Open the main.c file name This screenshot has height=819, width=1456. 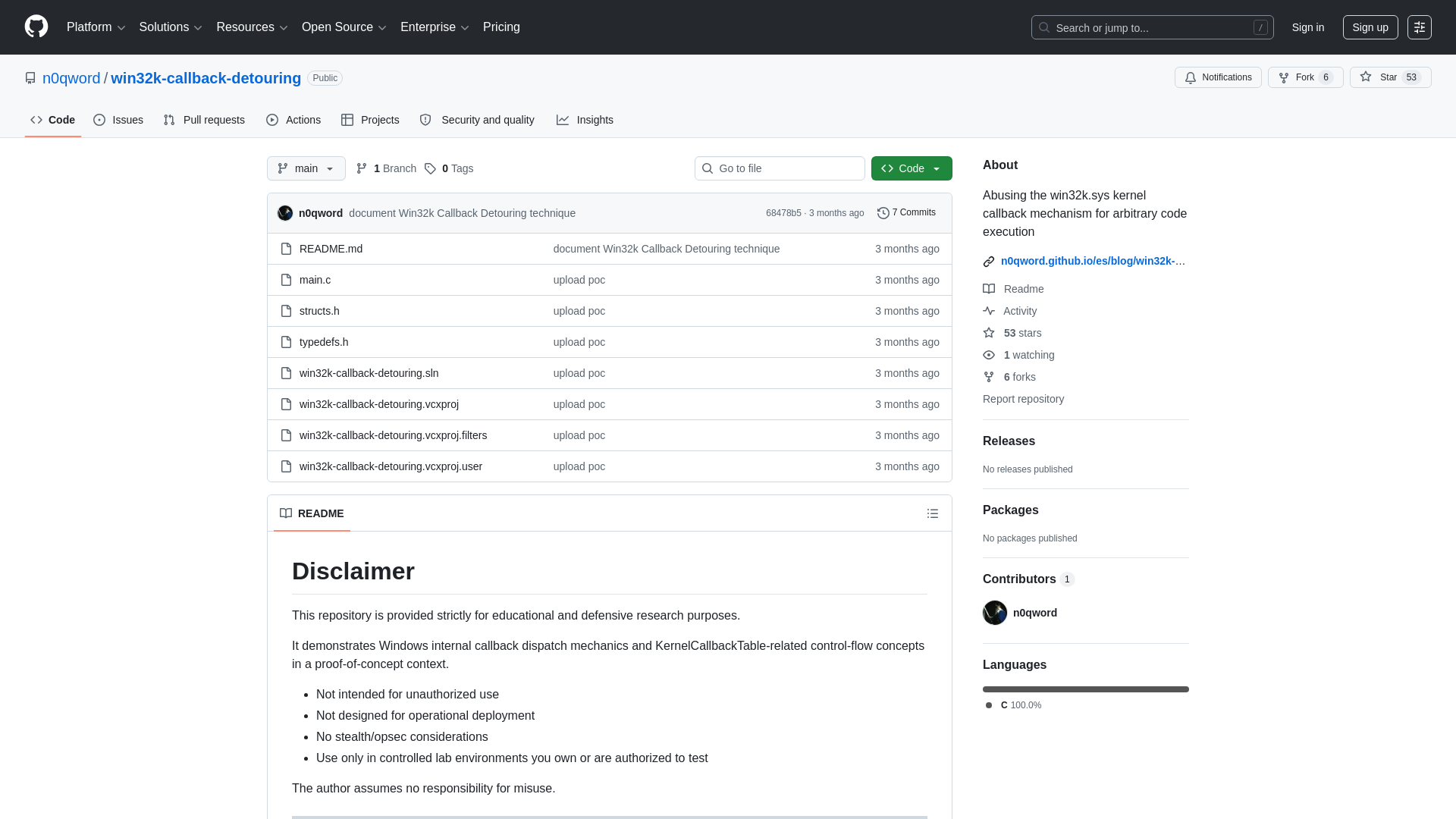(x=315, y=280)
